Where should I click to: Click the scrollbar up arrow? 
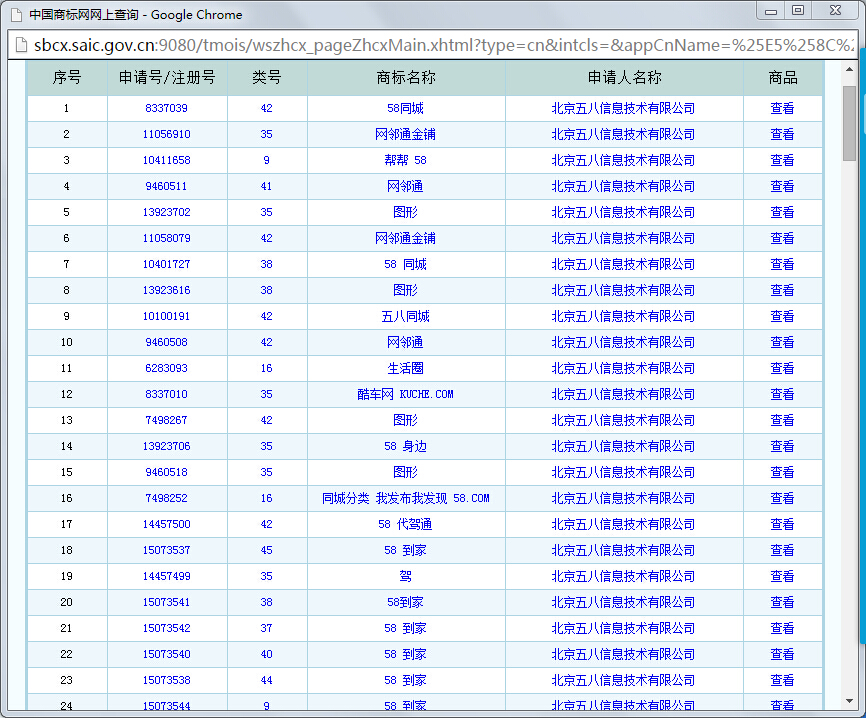(849, 70)
